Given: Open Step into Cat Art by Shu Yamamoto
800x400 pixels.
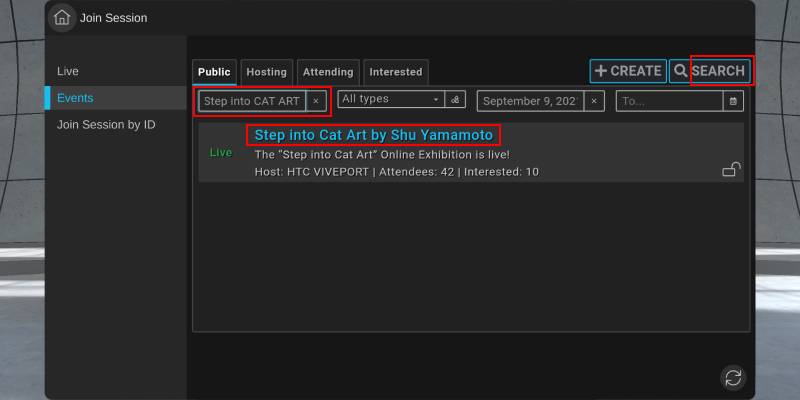Looking at the screenshot, I should tap(374, 135).
